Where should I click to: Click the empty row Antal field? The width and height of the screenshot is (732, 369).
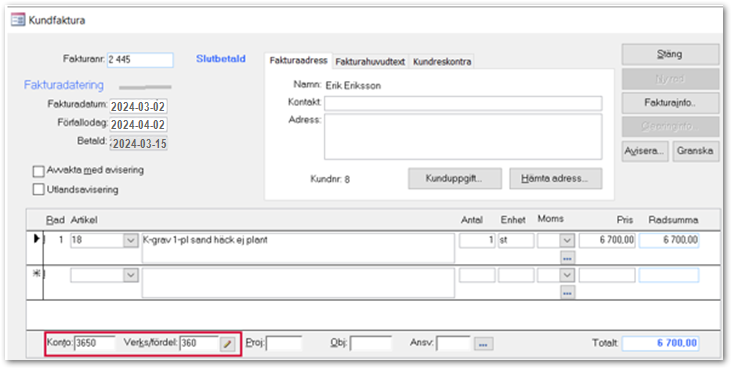477,276
